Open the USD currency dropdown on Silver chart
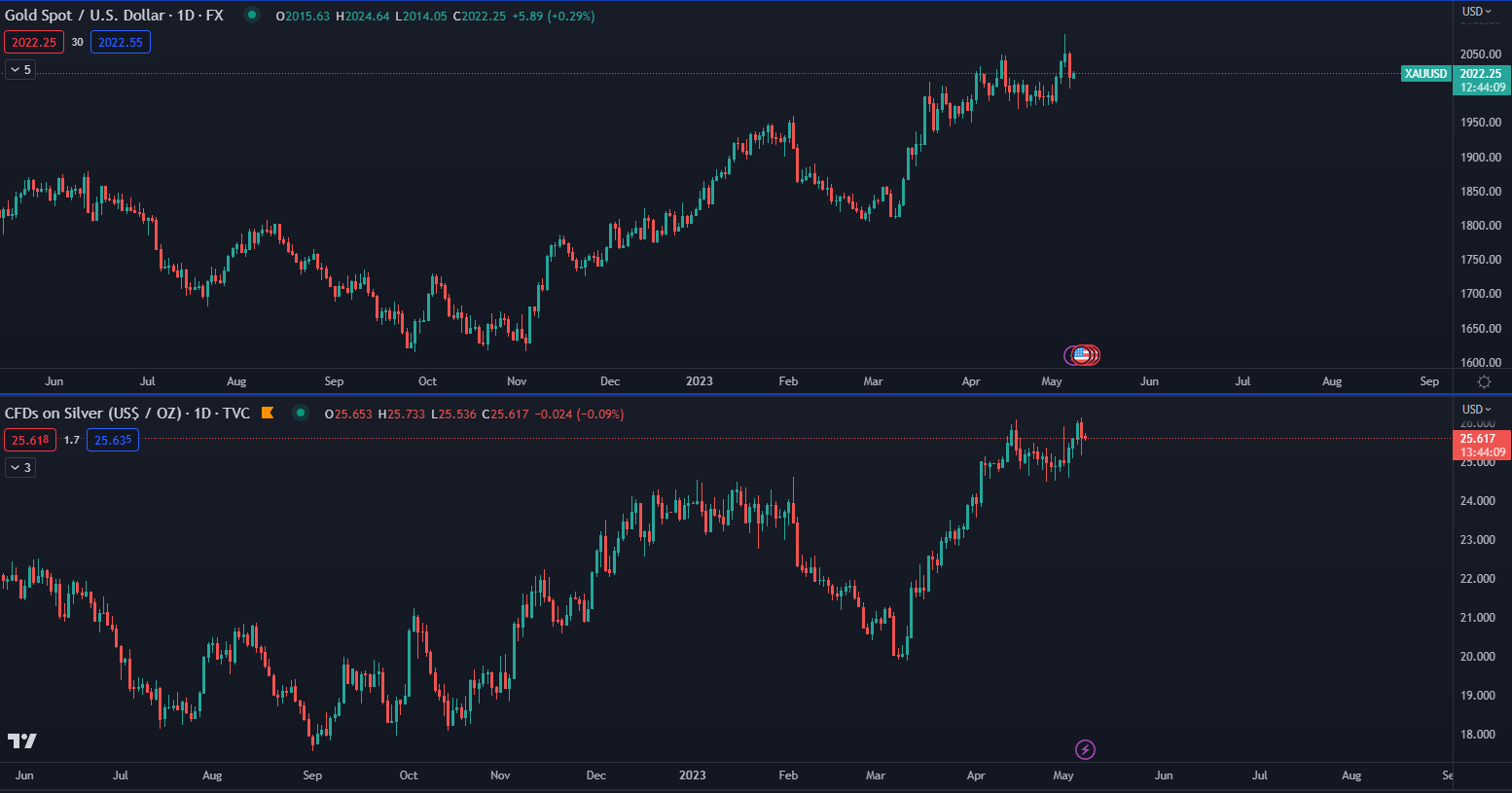Screen dimensions: 1512x793 1476,410
